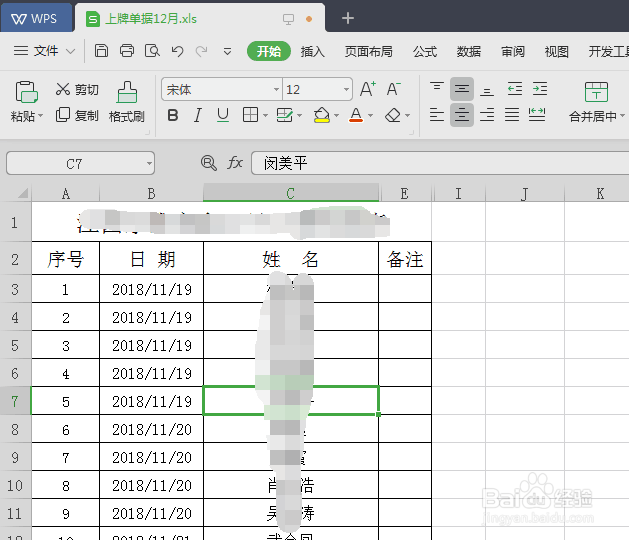Viewport: 629px width, 540px height.
Task: Click the Redo arrow icon
Action: pos(201,51)
